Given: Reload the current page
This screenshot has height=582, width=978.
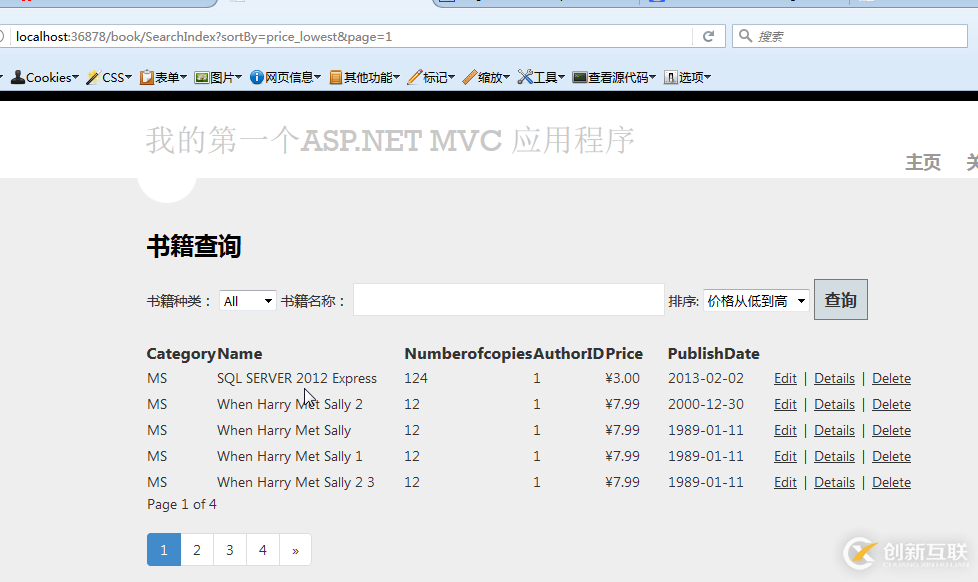Looking at the screenshot, I should (x=708, y=35).
